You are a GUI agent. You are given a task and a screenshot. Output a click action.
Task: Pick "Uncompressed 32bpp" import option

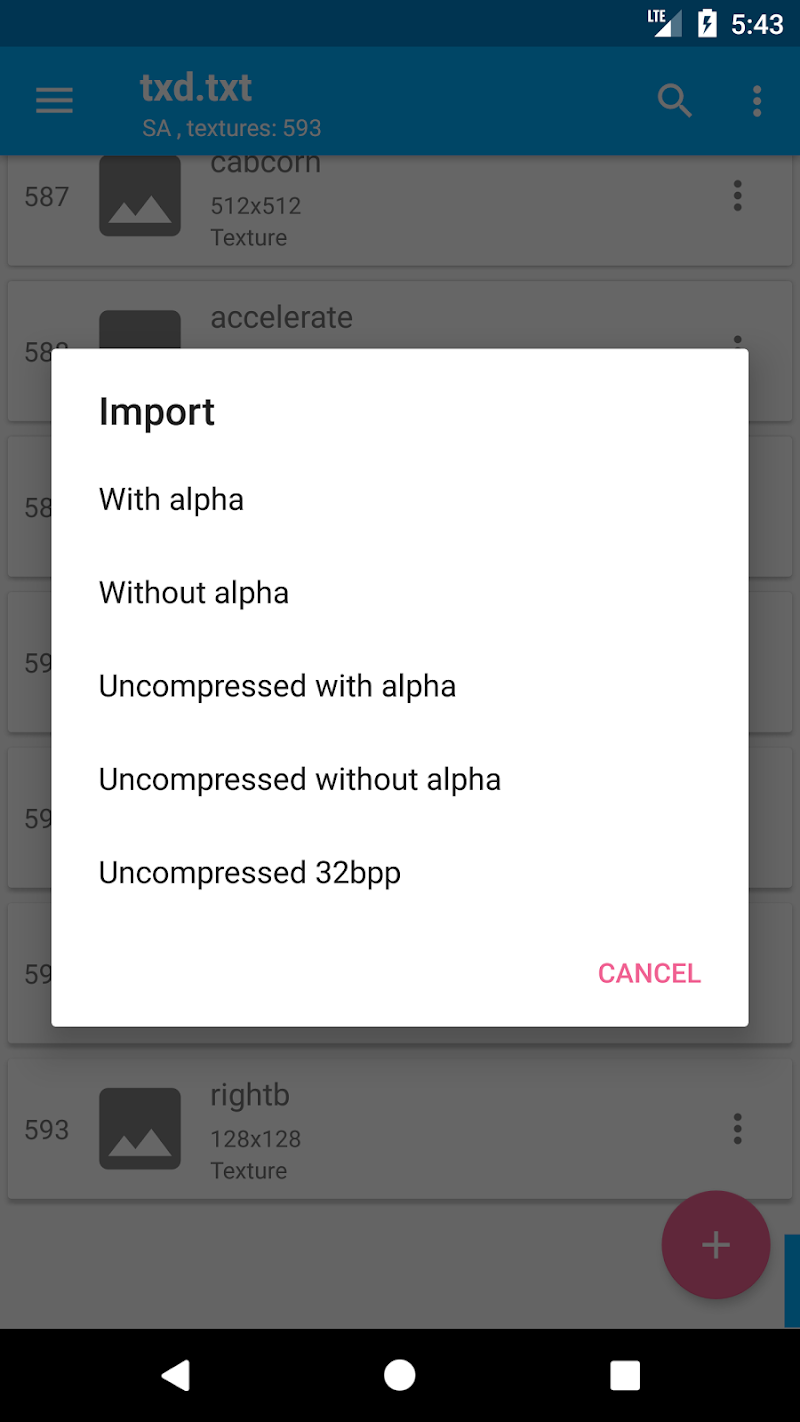coord(250,873)
